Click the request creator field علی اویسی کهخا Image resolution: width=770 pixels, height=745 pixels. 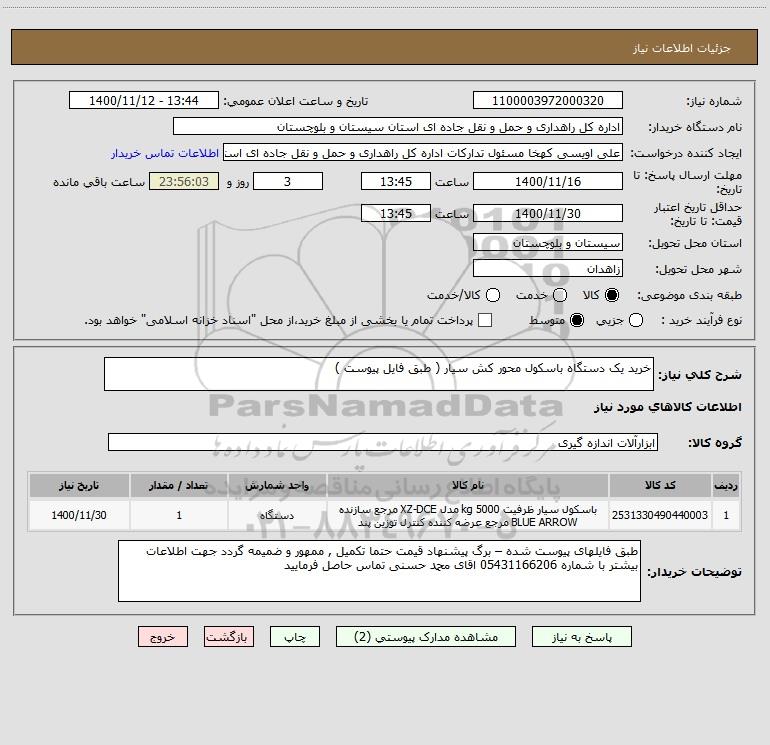(x=423, y=153)
